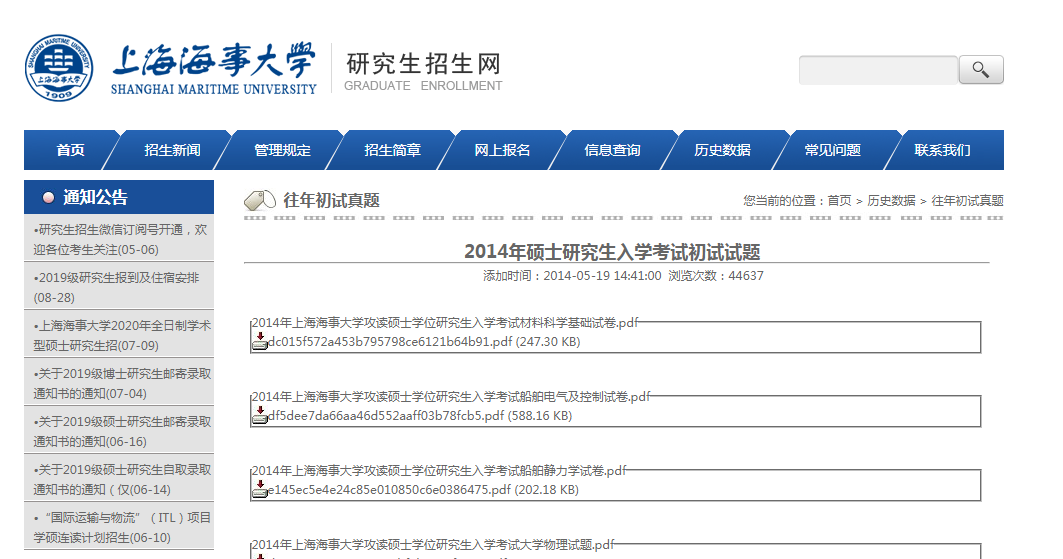Viewport: 1063px width, 559px height.
Task: Open 常见问题 navigation item
Action: (x=832, y=150)
